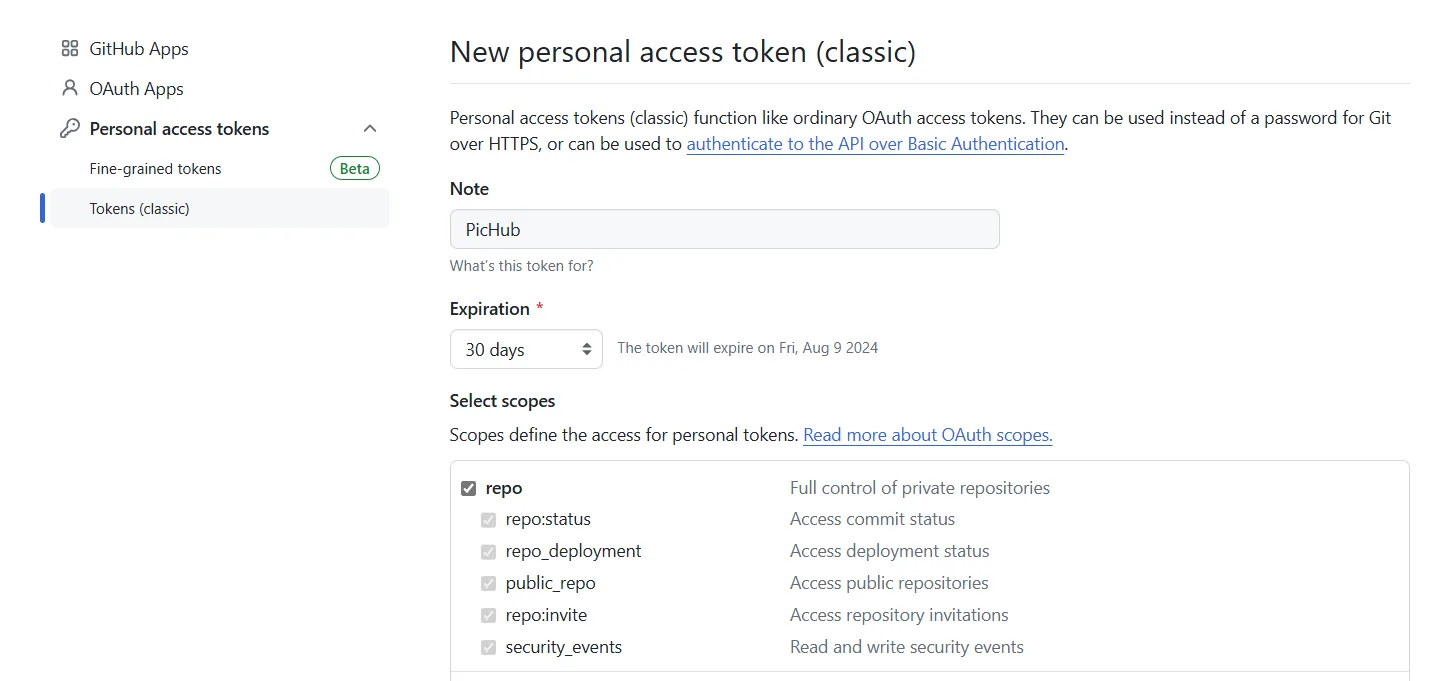
Task: Click the key icon for Personal access tokens
Action: tap(69, 128)
